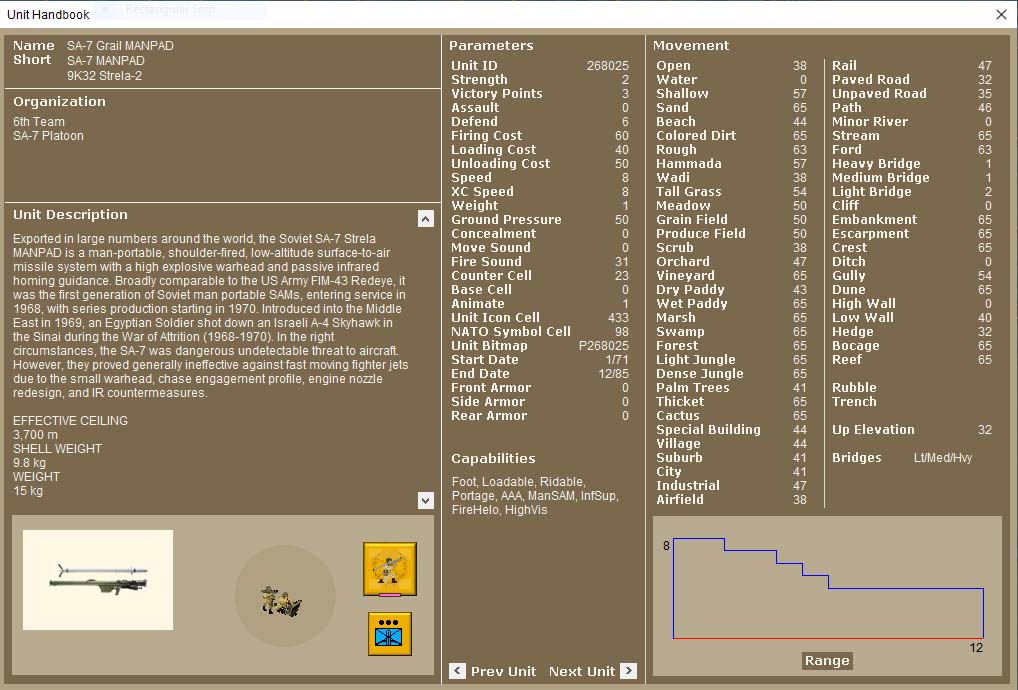Viewport: 1018px width, 690px height.
Task: Select the Unit ID value 268025
Action: [608, 66]
